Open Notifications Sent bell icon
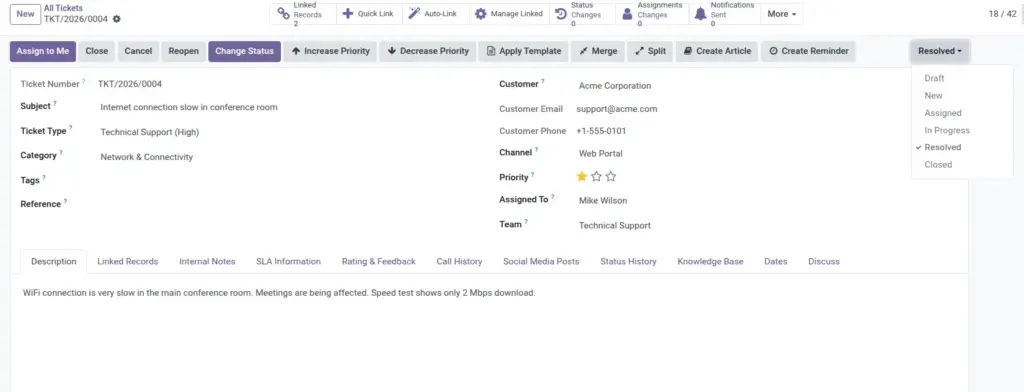 click(700, 14)
